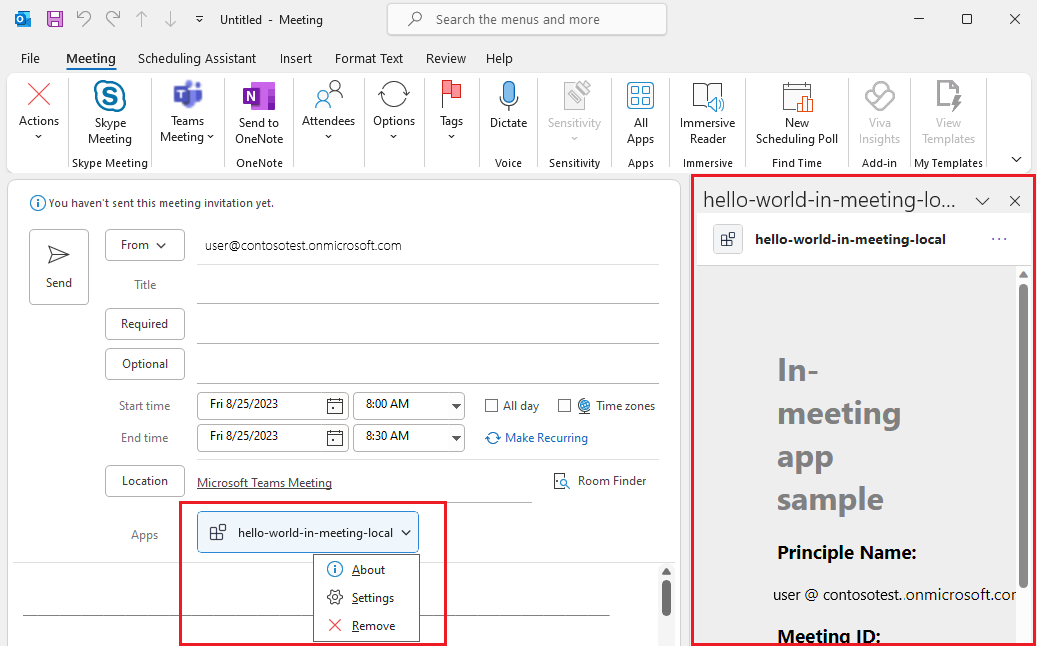Click the Undo arrow icon
The height and width of the screenshot is (646, 1037).
point(84,19)
